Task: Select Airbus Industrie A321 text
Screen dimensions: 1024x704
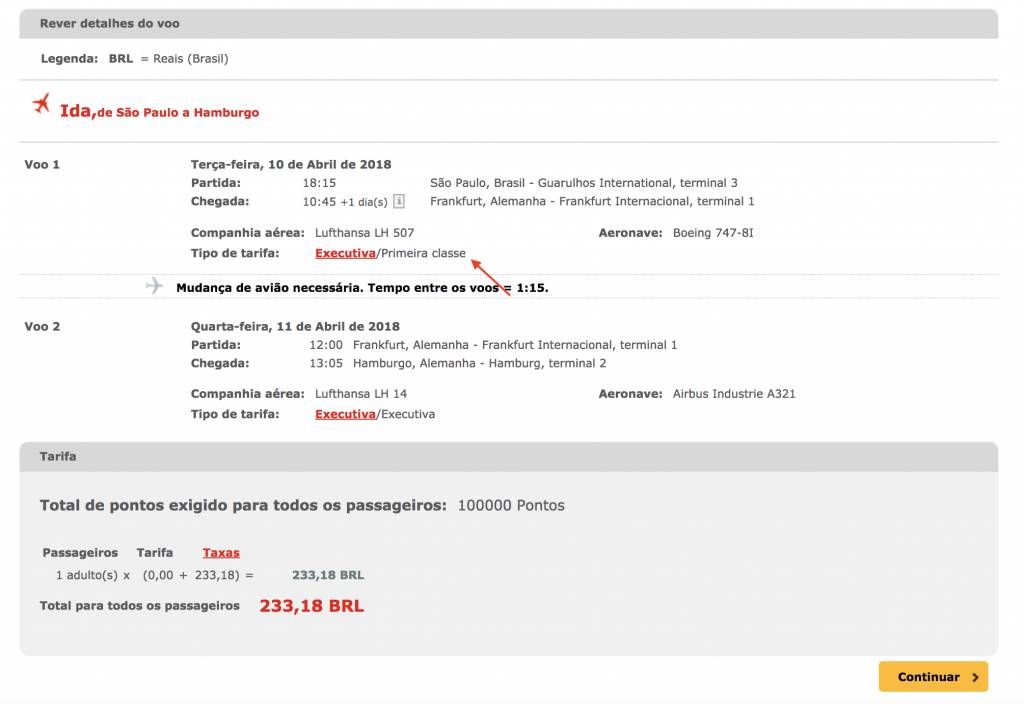Action: click(734, 394)
